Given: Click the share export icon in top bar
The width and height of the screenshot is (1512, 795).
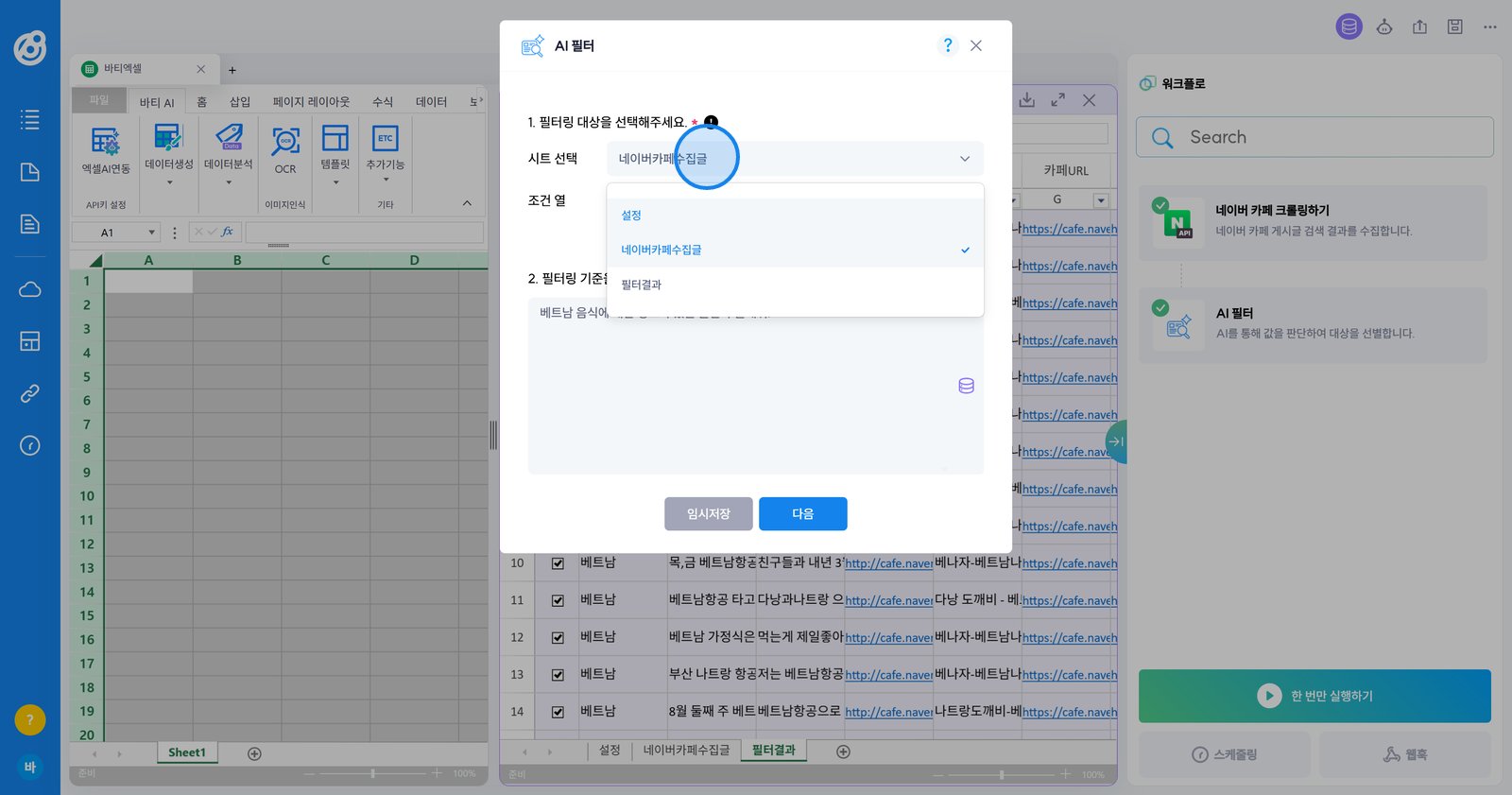Looking at the screenshot, I should [1419, 26].
